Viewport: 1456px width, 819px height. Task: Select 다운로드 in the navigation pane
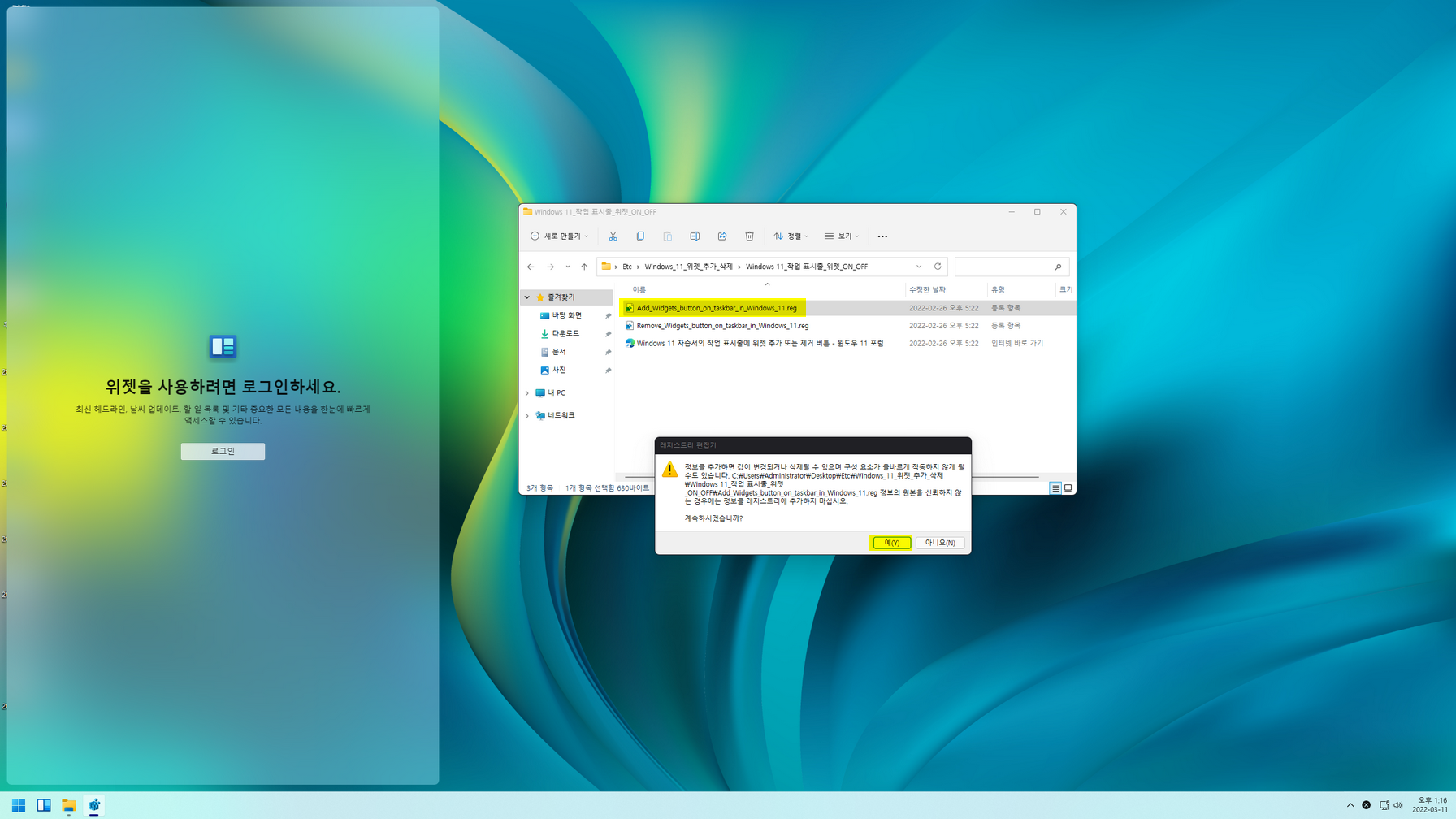(x=565, y=334)
